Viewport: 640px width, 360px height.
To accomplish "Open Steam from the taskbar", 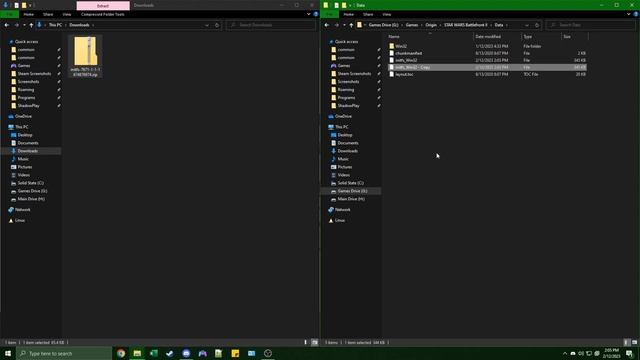I will (x=170, y=353).
